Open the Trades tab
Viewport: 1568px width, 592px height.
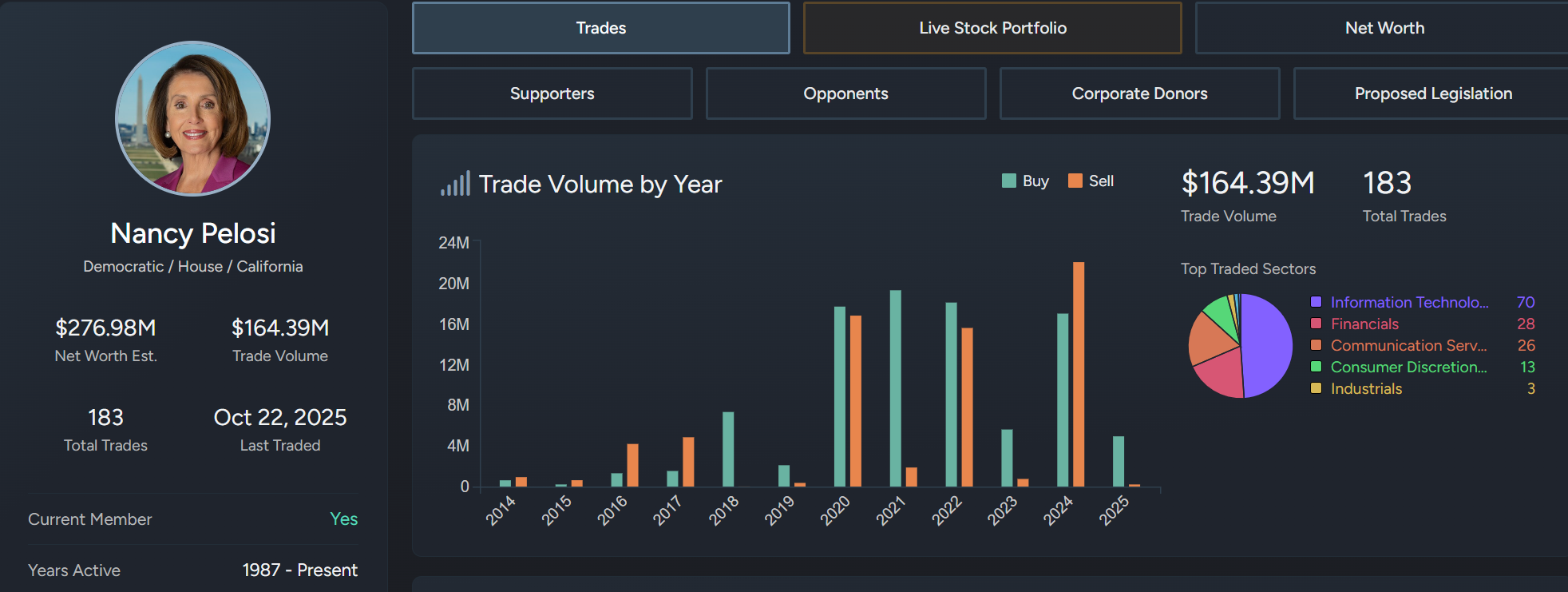600,28
